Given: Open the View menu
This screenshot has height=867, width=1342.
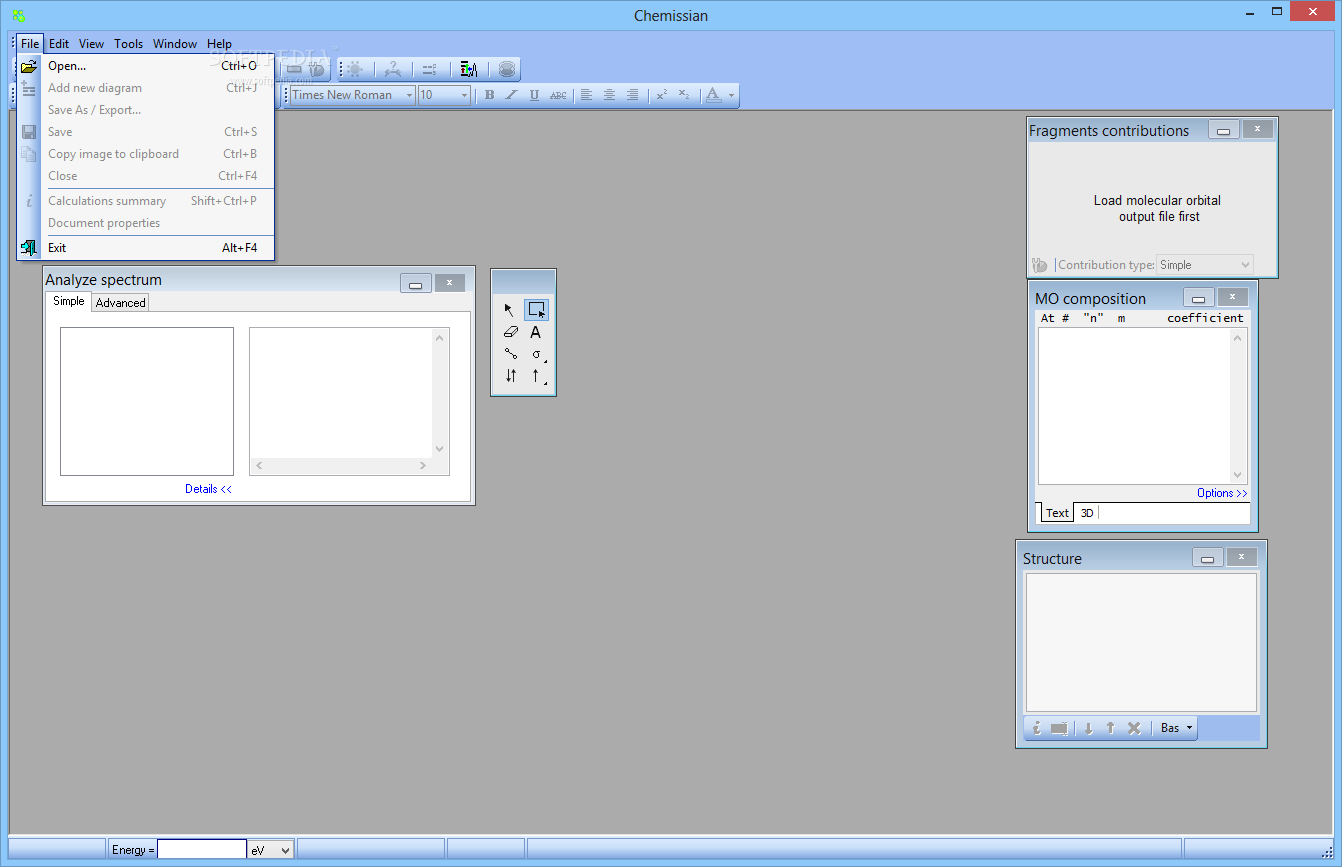Looking at the screenshot, I should click(x=91, y=44).
